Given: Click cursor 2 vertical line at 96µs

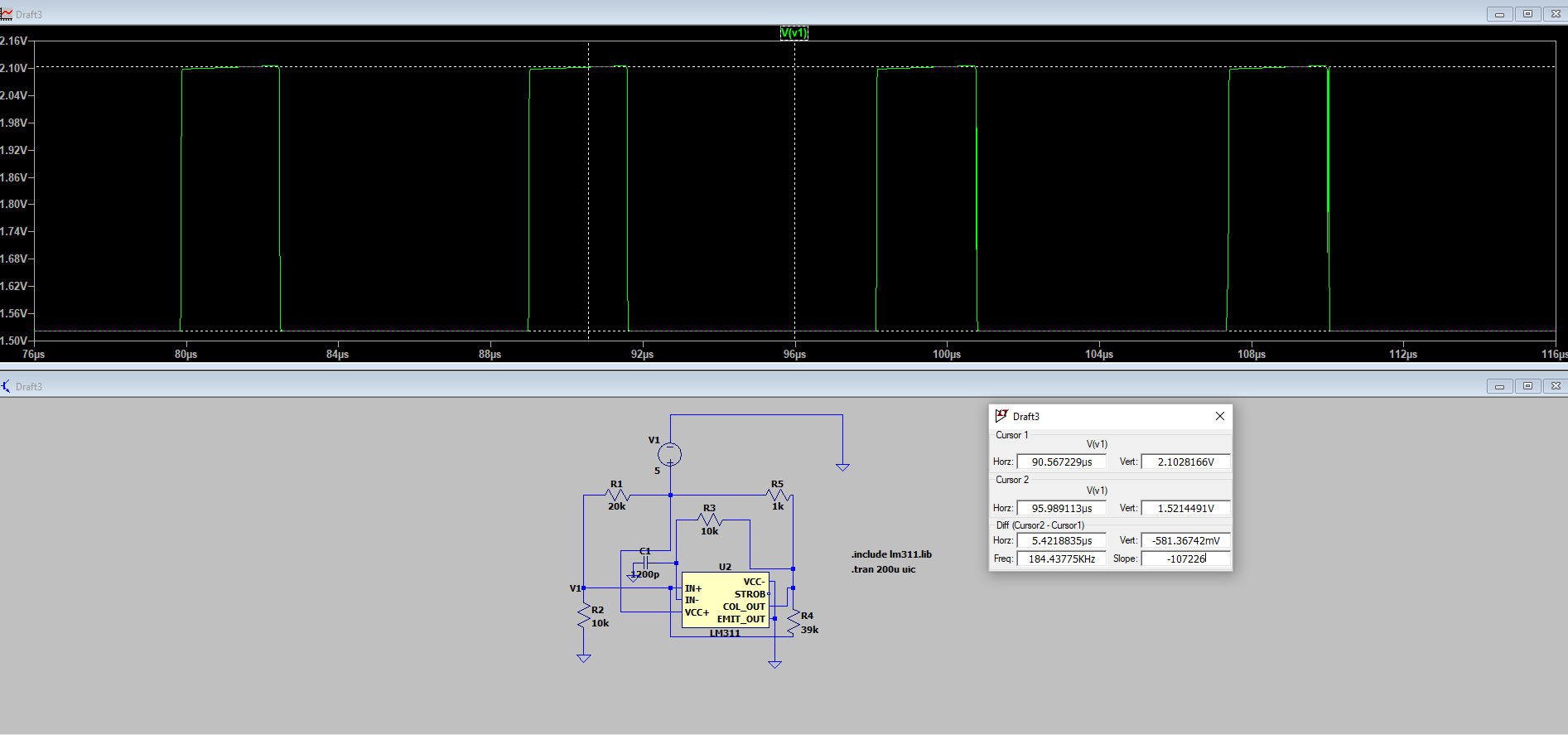Looking at the screenshot, I should point(794,191).
